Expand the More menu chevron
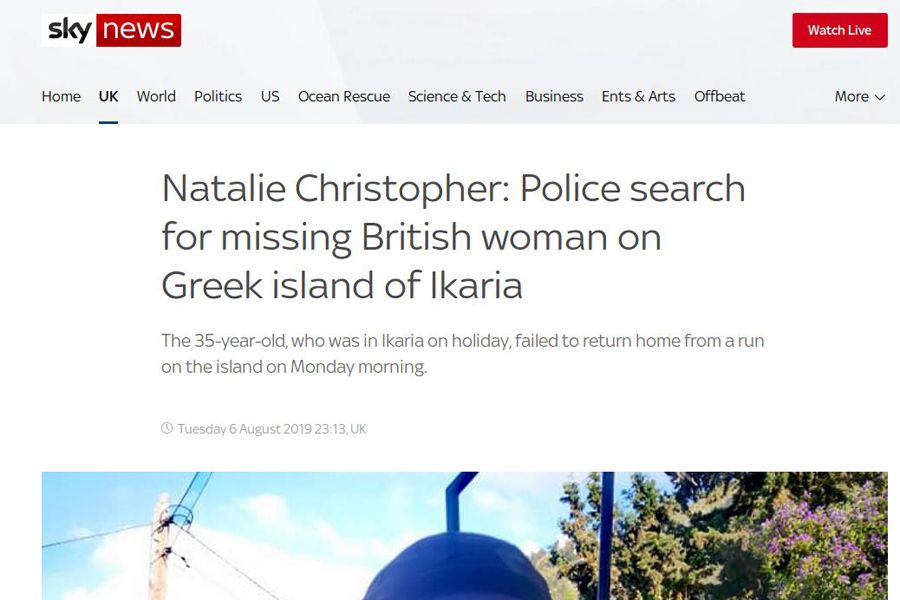The width and height of the screenshot is (900, 600). [880, 97]
